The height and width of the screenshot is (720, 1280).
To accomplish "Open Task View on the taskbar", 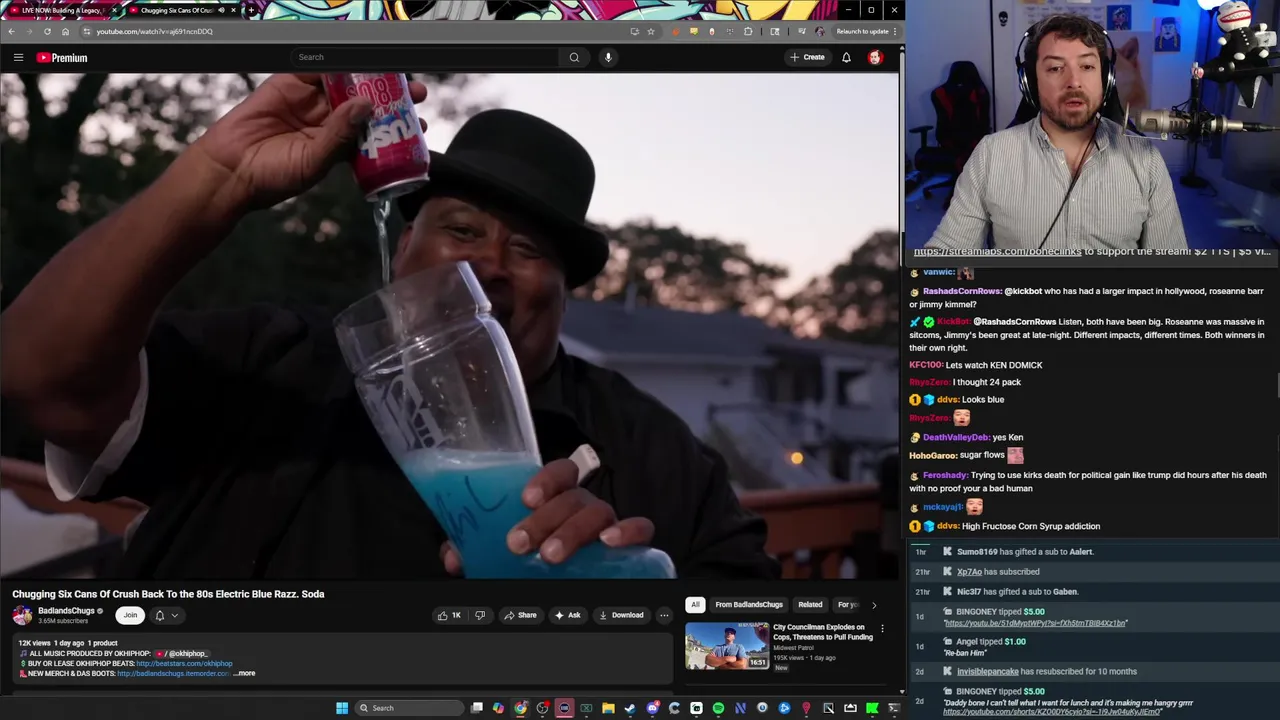I will point(476,708).
